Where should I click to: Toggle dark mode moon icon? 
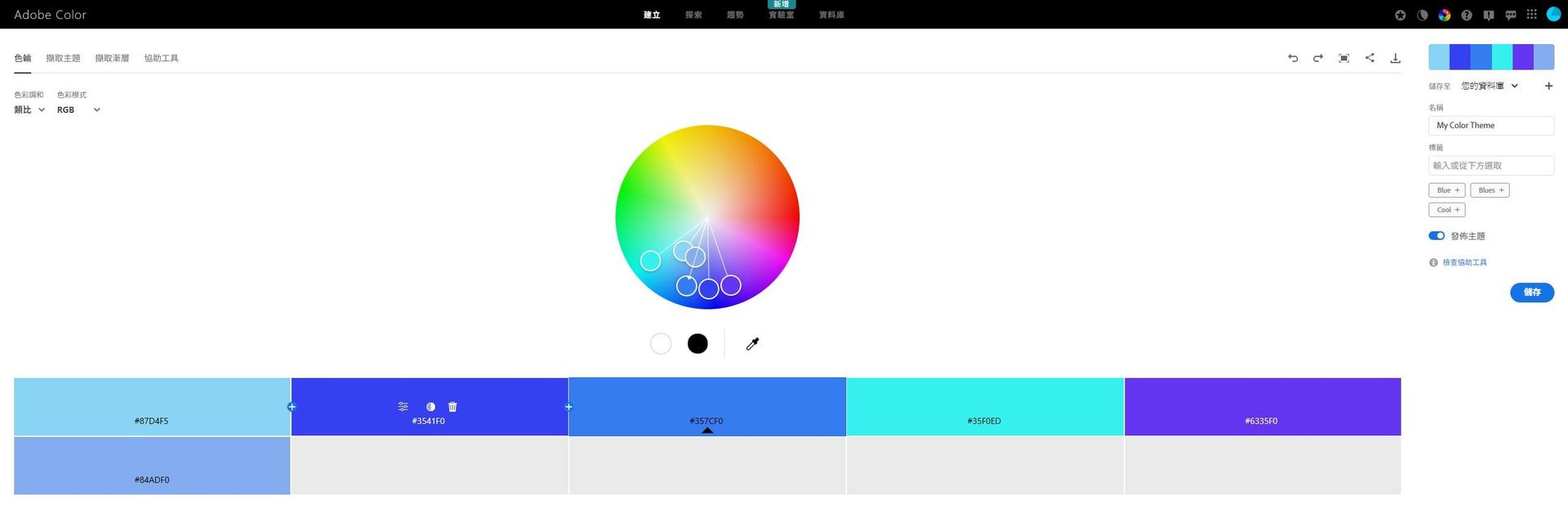point(1422,15)
